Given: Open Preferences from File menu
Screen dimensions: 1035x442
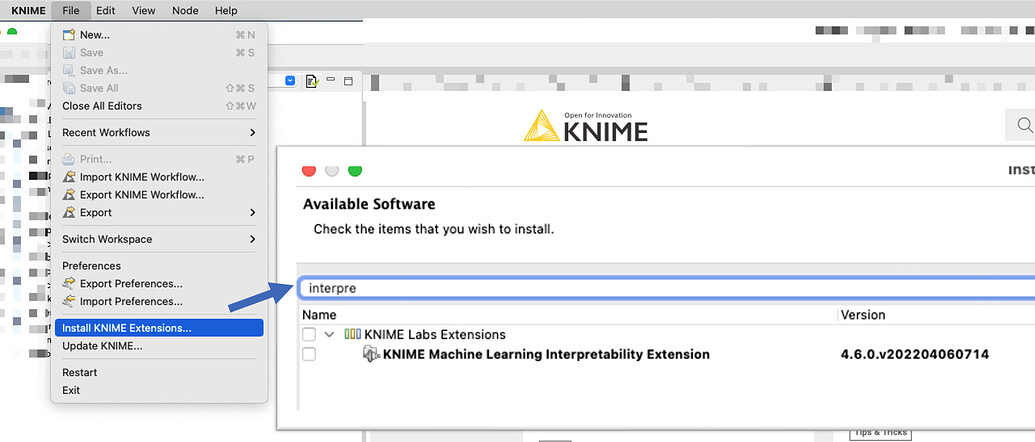Looking at the screenshot, I should point(158,266).
